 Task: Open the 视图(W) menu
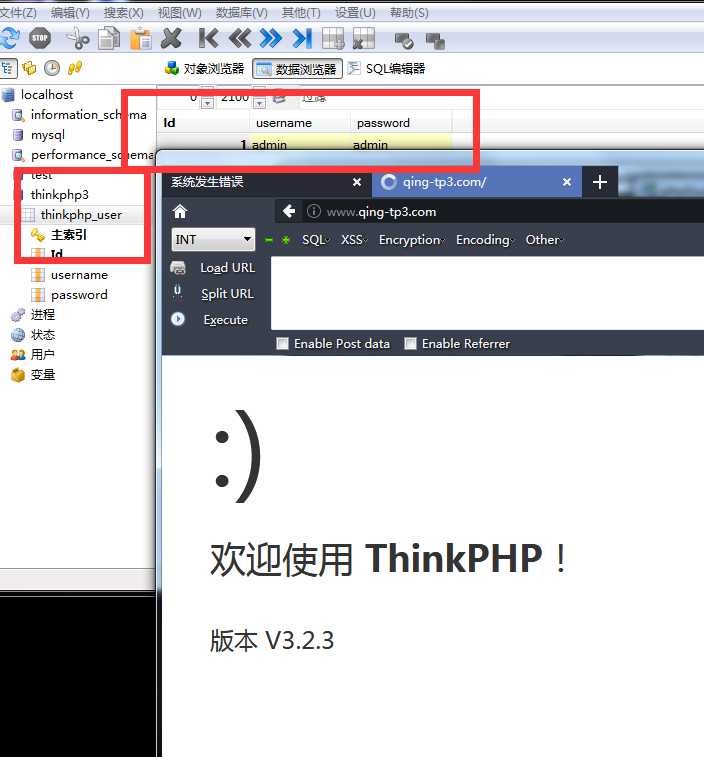coord(180,13)
